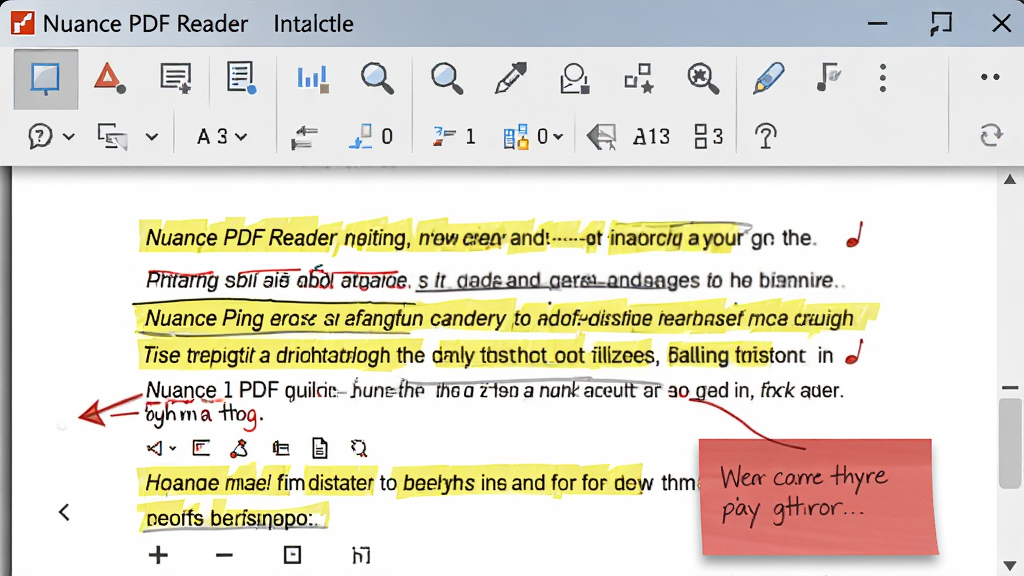
Task: Click the lasso search icon in mini toolbar
Action: (359, 448)
